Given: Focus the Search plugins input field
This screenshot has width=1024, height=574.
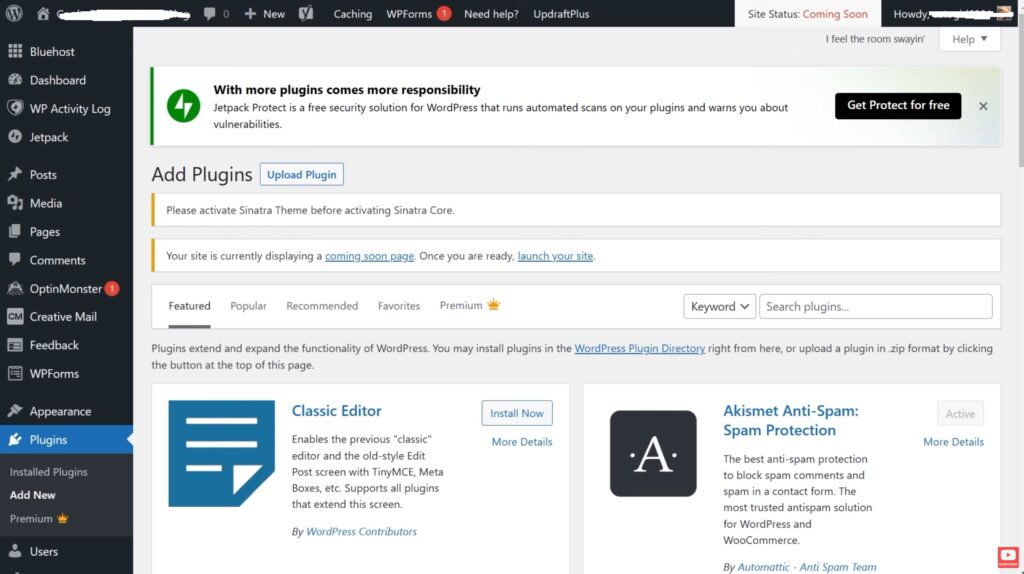Looking at the screenshot, I should coord(876,306).
